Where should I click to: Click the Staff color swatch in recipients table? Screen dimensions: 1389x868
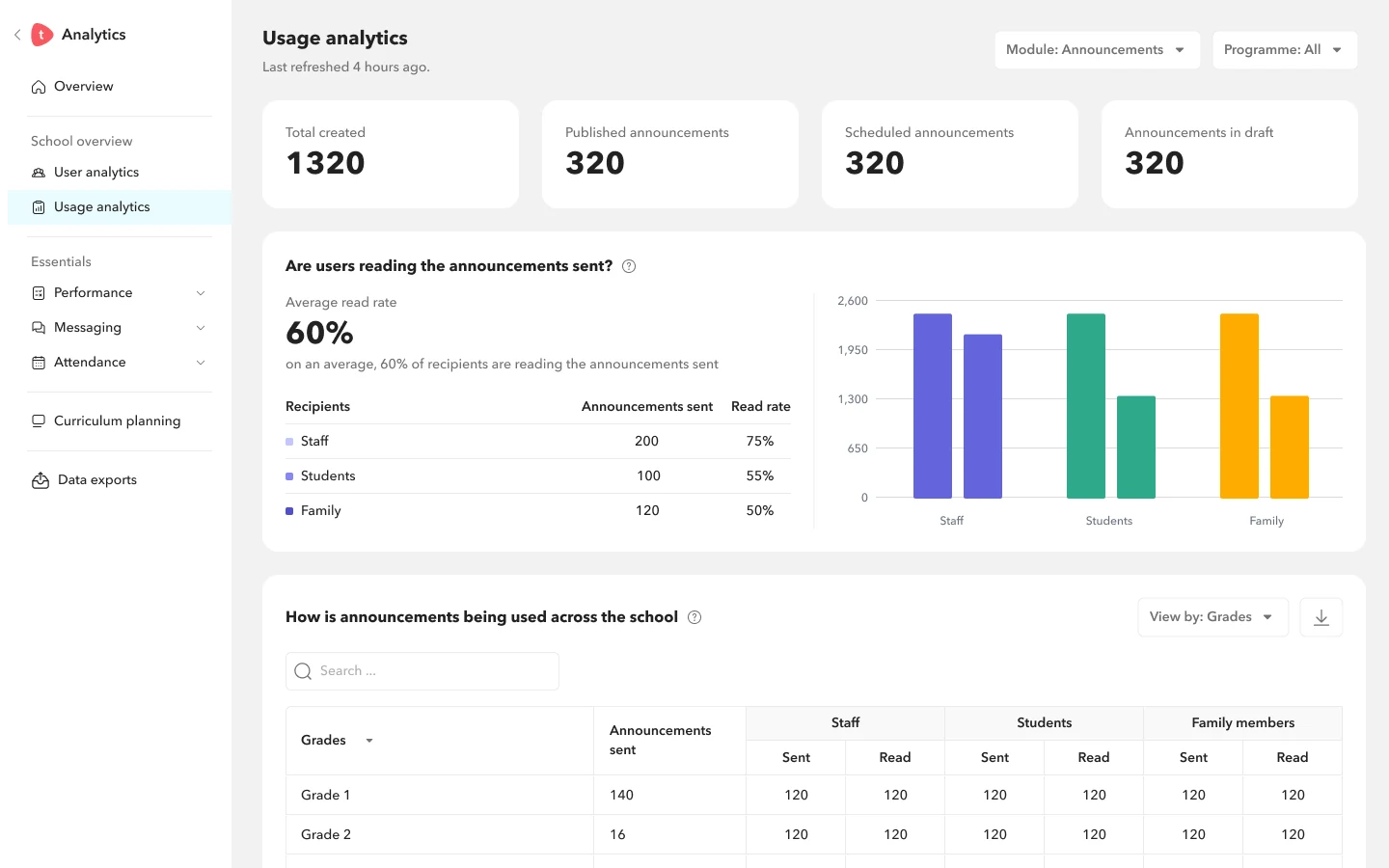tap(289, 442)
